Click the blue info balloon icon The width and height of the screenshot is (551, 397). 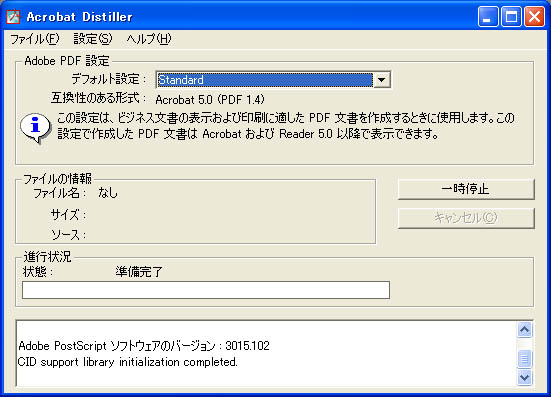35,128
